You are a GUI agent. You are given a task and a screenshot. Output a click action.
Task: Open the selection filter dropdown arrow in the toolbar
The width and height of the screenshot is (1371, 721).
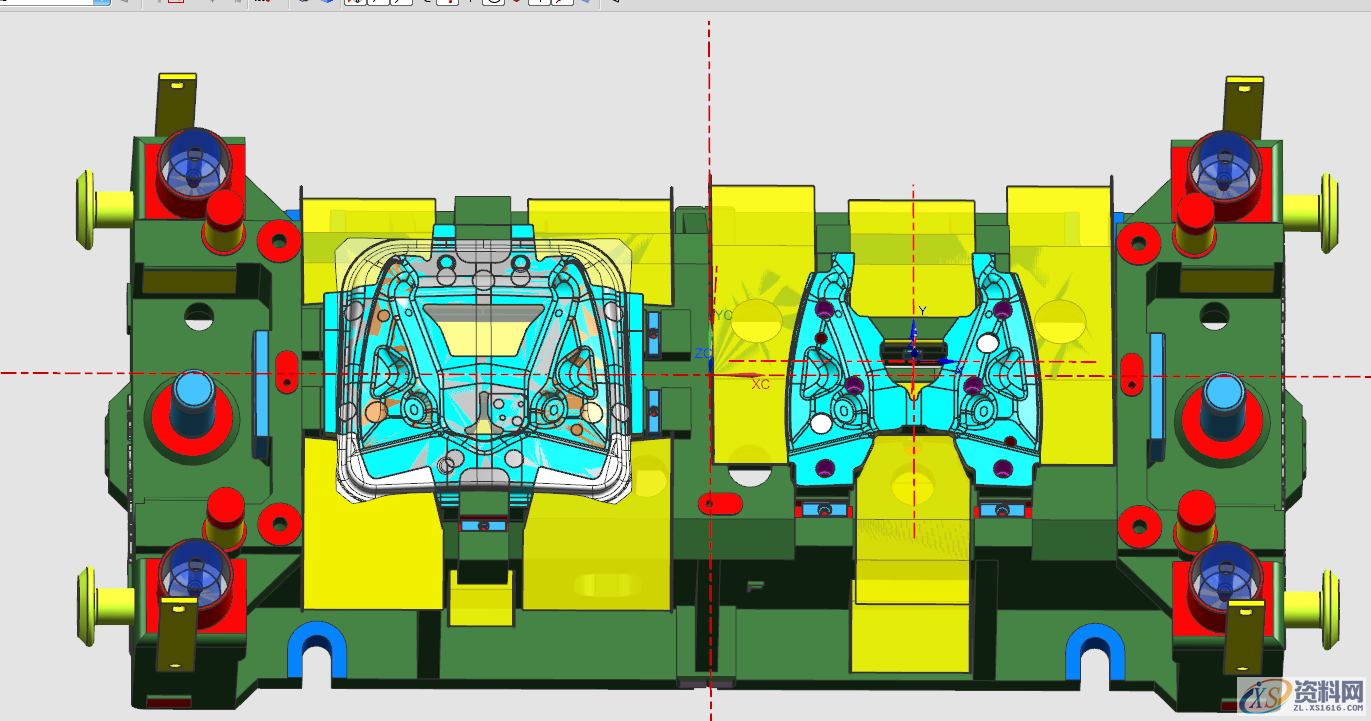click(102, 3)
